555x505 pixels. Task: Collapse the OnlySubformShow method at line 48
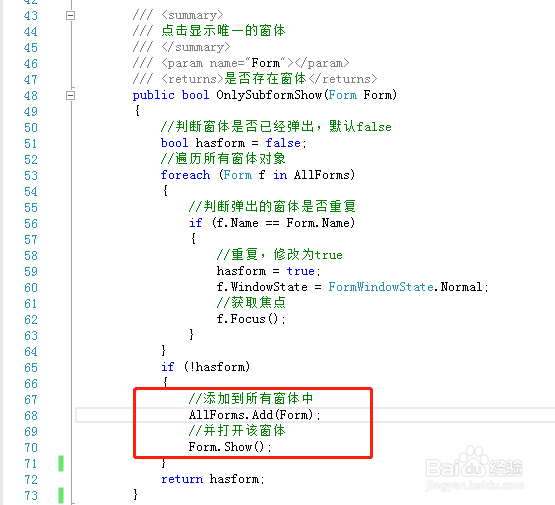[x=70, y=95]
